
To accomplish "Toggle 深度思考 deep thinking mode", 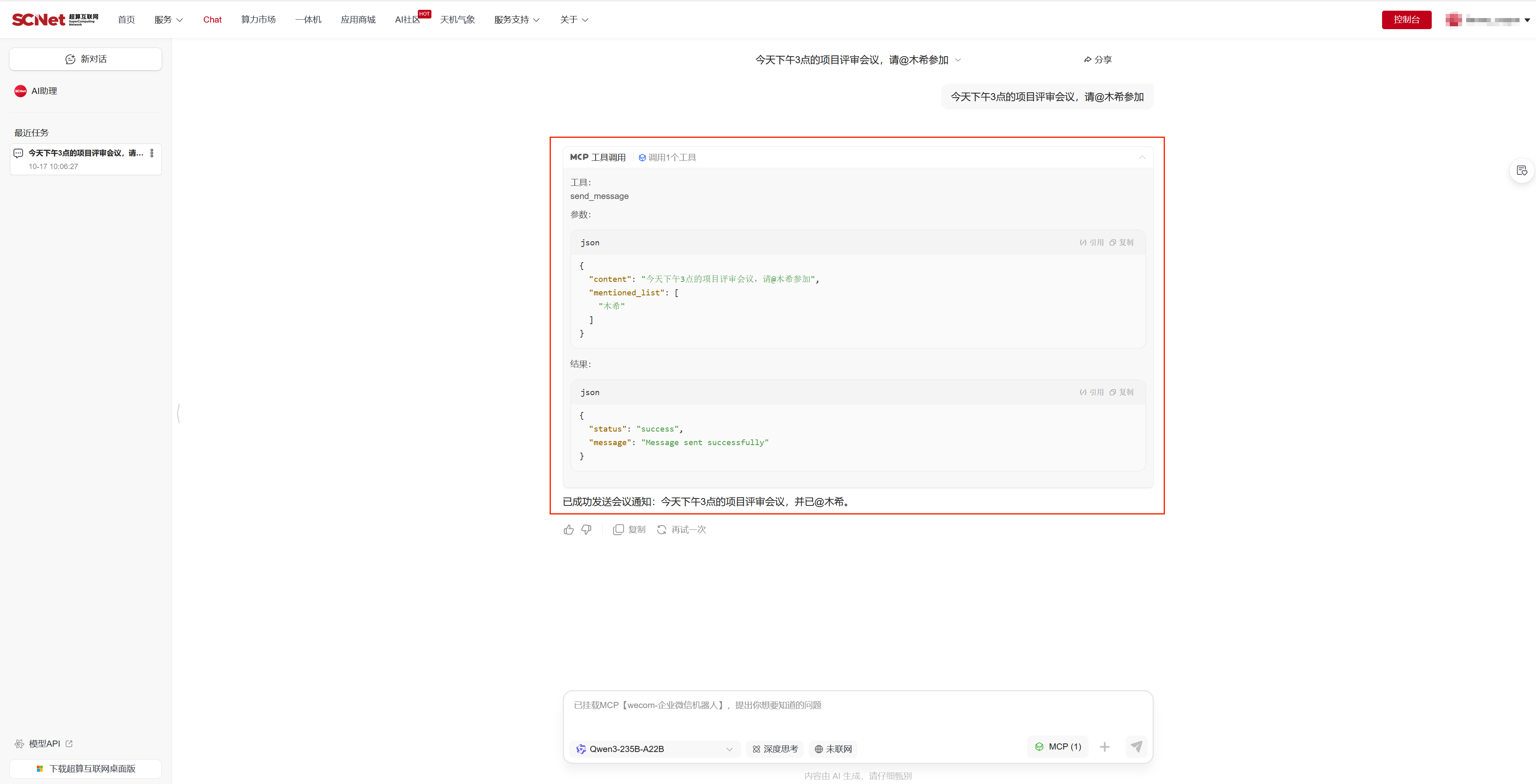I will tap(775, 749).
